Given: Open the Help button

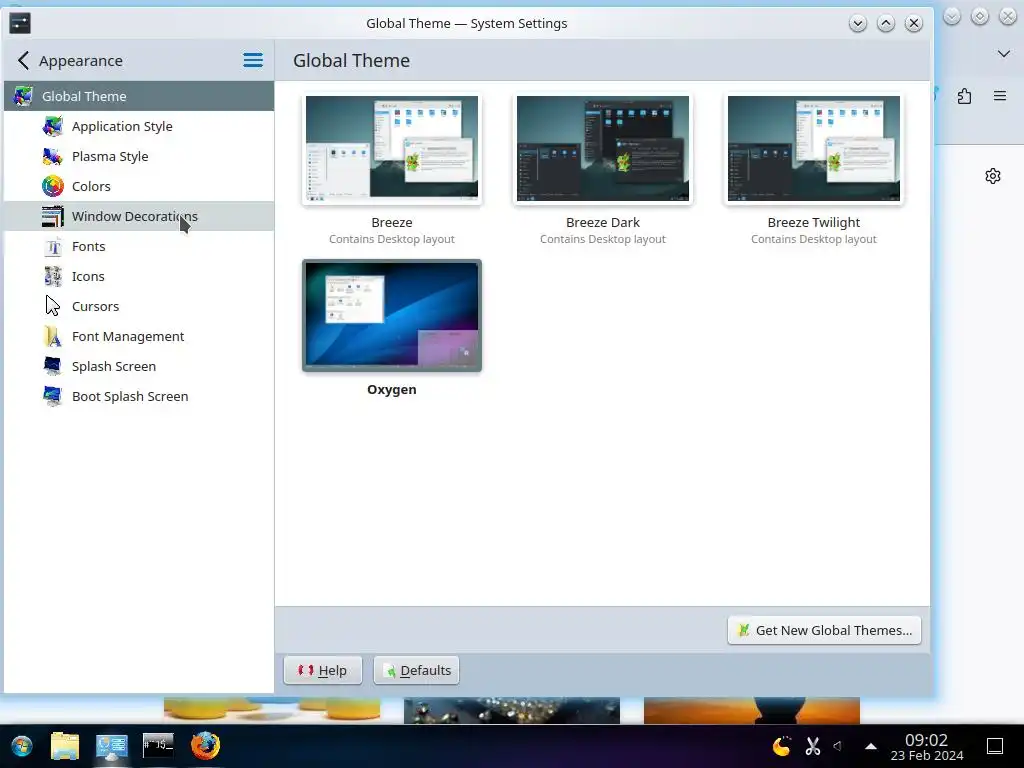Looking at the screenshot, I should [x=323, y=670].
